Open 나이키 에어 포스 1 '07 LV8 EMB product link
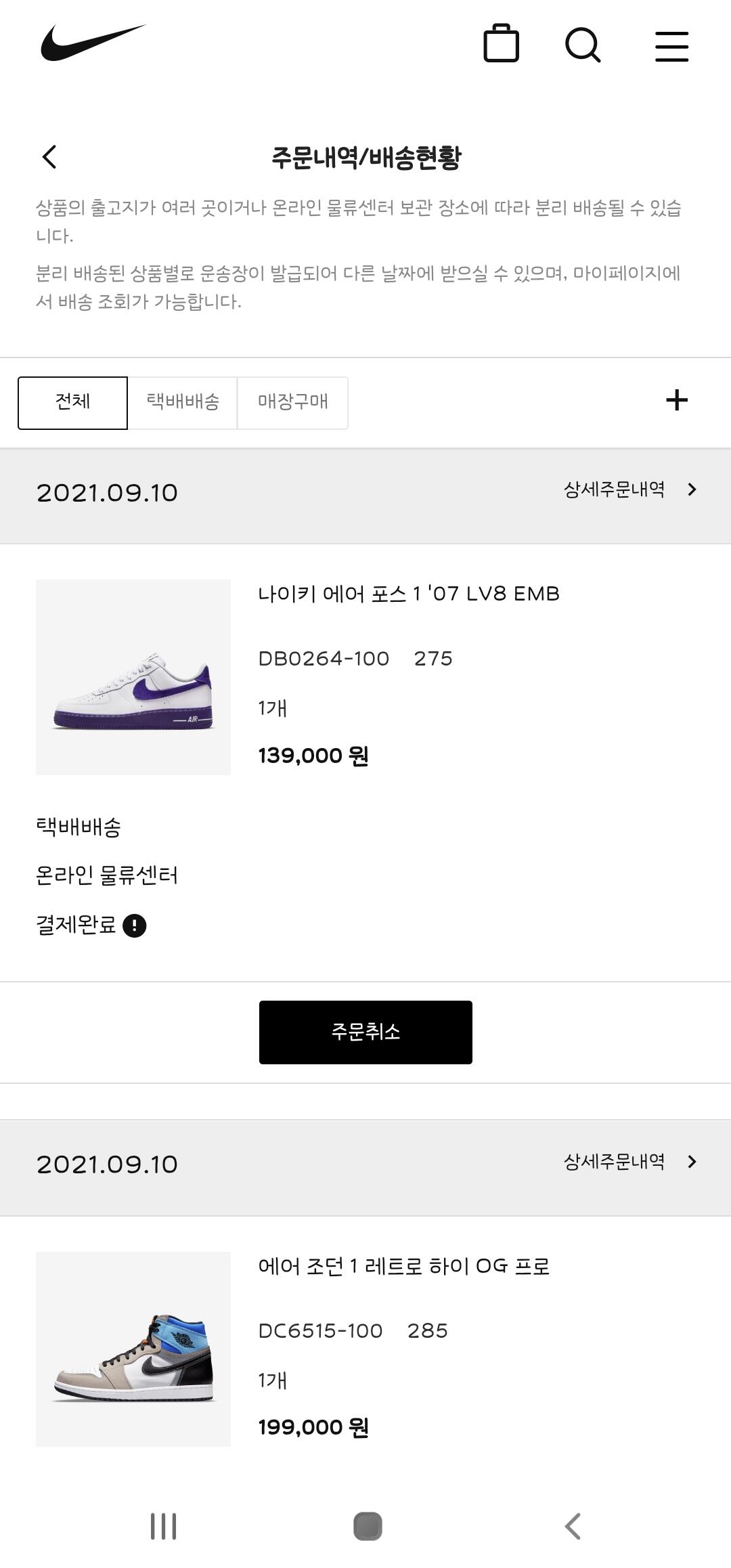The width and height of the screenshot is (731, 1568). click(409, 594)
